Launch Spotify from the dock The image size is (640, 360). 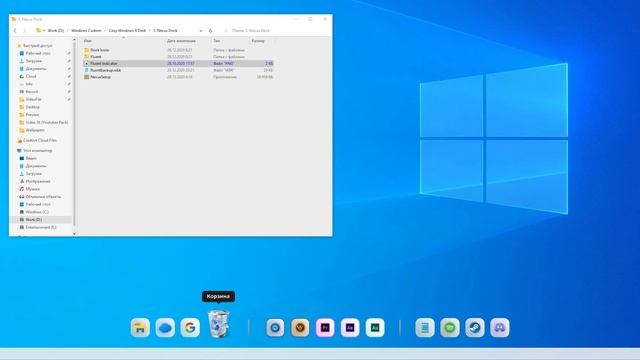click(x=449, y=328)
